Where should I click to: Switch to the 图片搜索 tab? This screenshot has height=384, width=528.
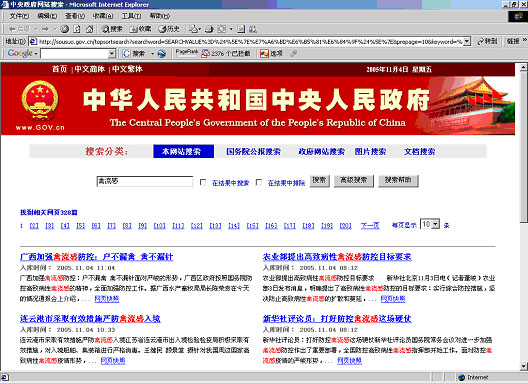click(x=370, y=152)
